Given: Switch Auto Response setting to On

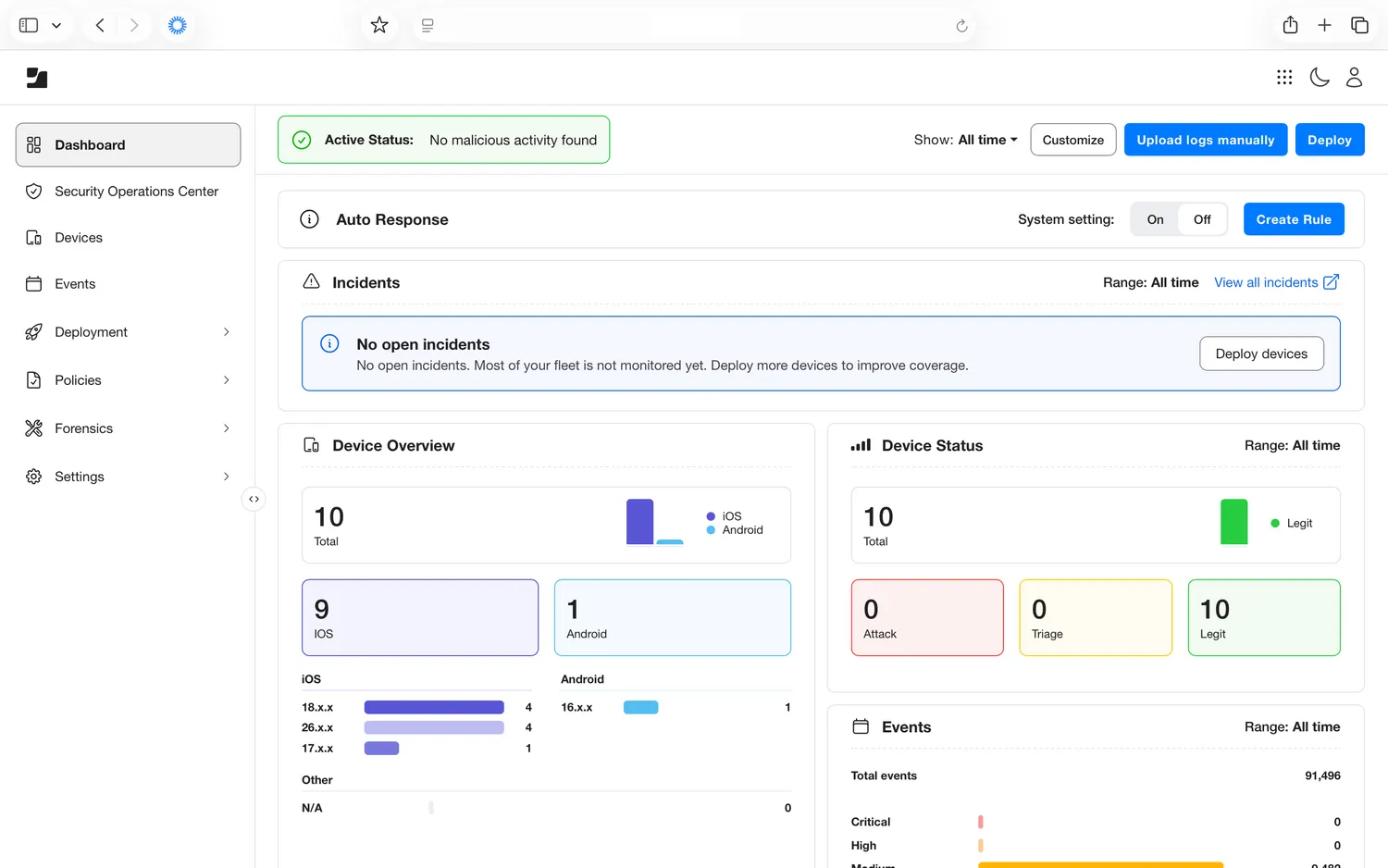Looking at the screenshot, I should [x=1155, y=219].
